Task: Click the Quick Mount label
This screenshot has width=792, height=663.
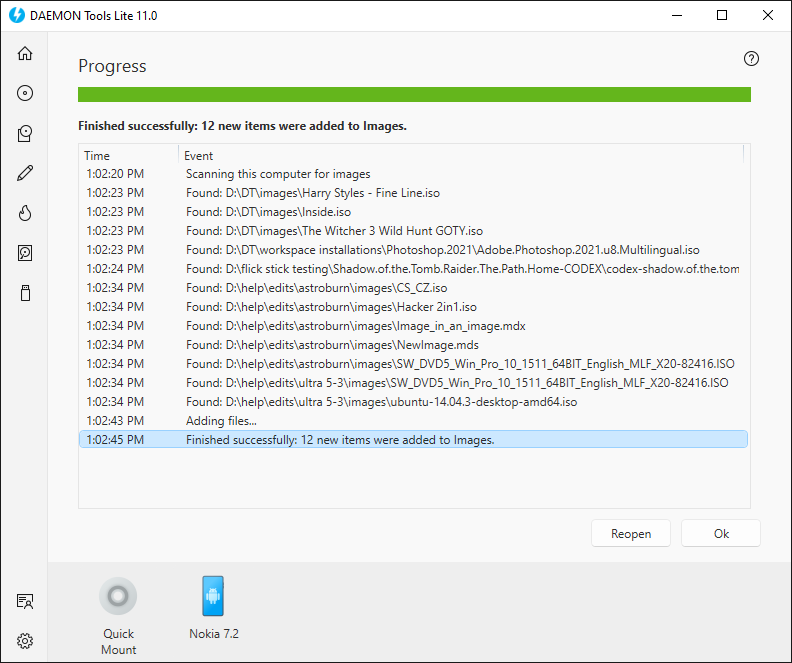Action: [x=118, y=641]
